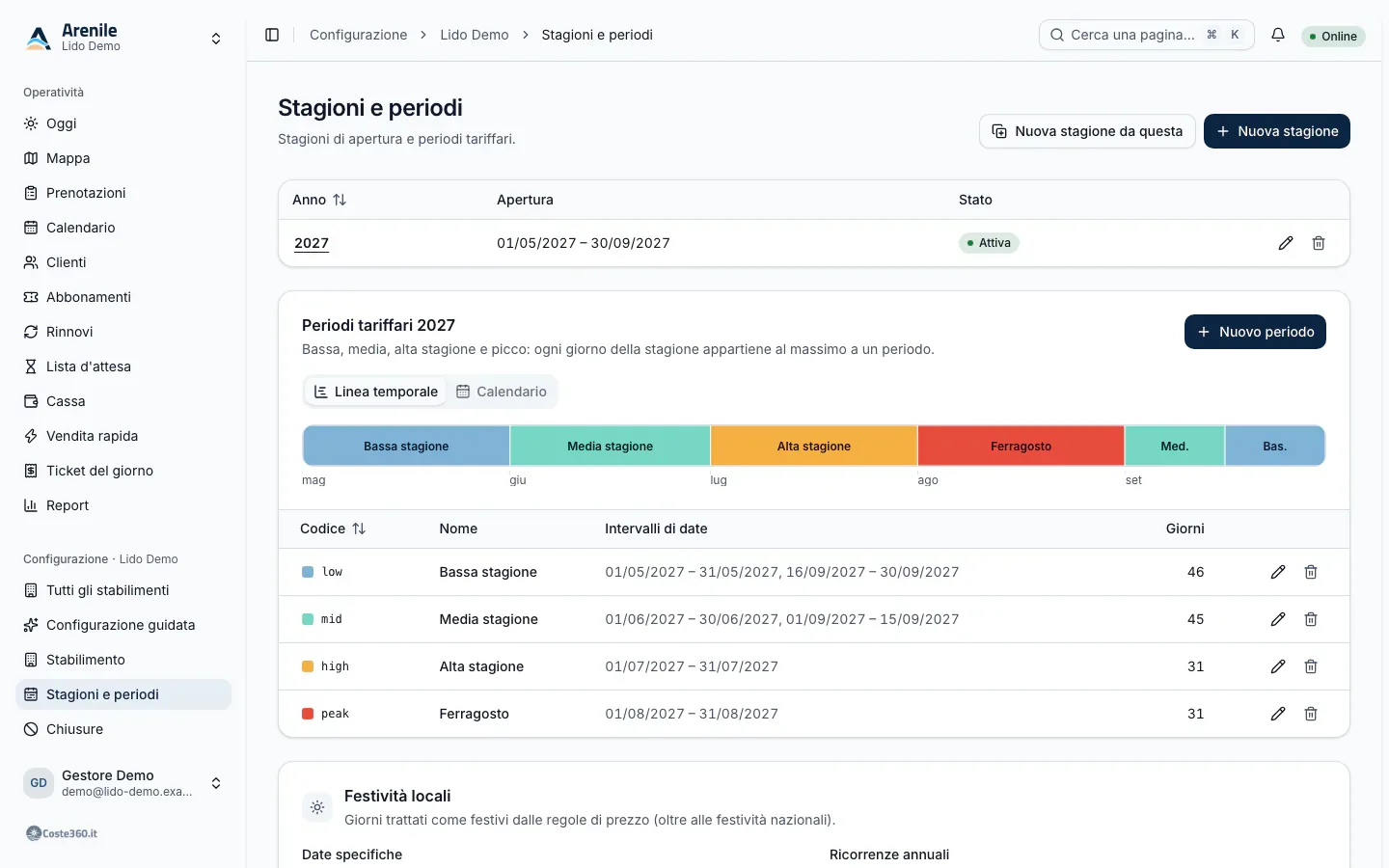Image resolution: width=1389 pixels, height=868 pixels.
Task: Sort table by Anno column arrows
Action: (340, 200)
